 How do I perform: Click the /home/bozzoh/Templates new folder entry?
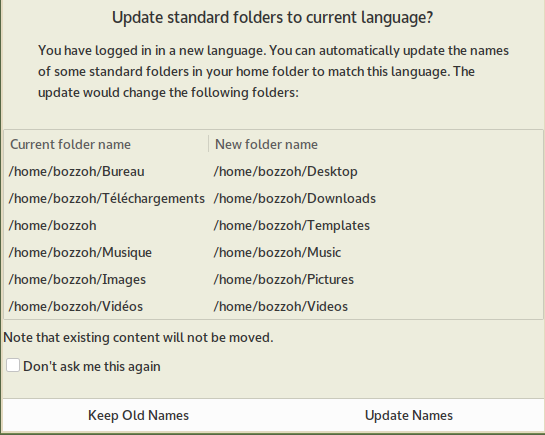click(x=292, y=225)
